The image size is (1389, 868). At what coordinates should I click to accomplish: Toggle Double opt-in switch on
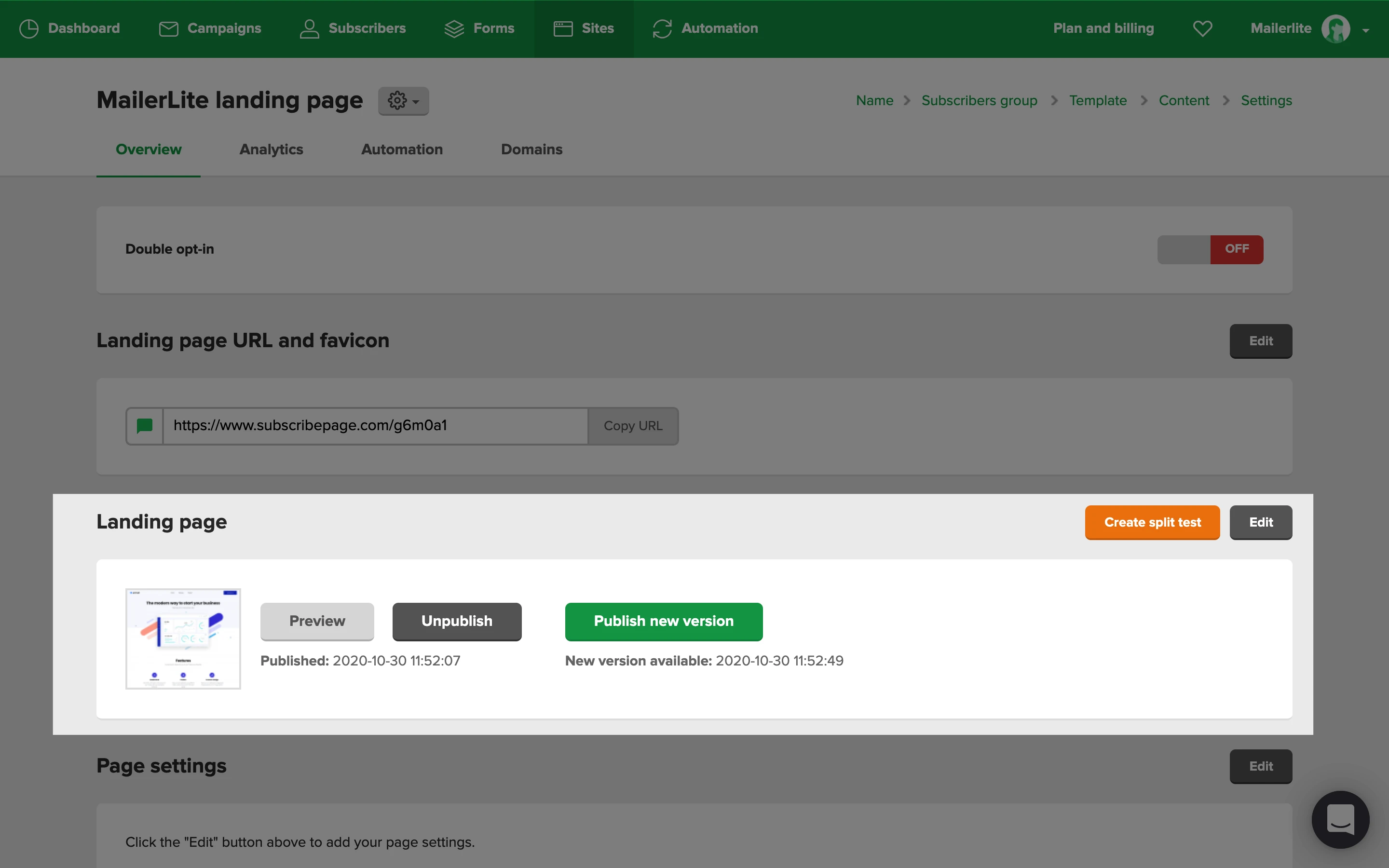coord(1210,249)
